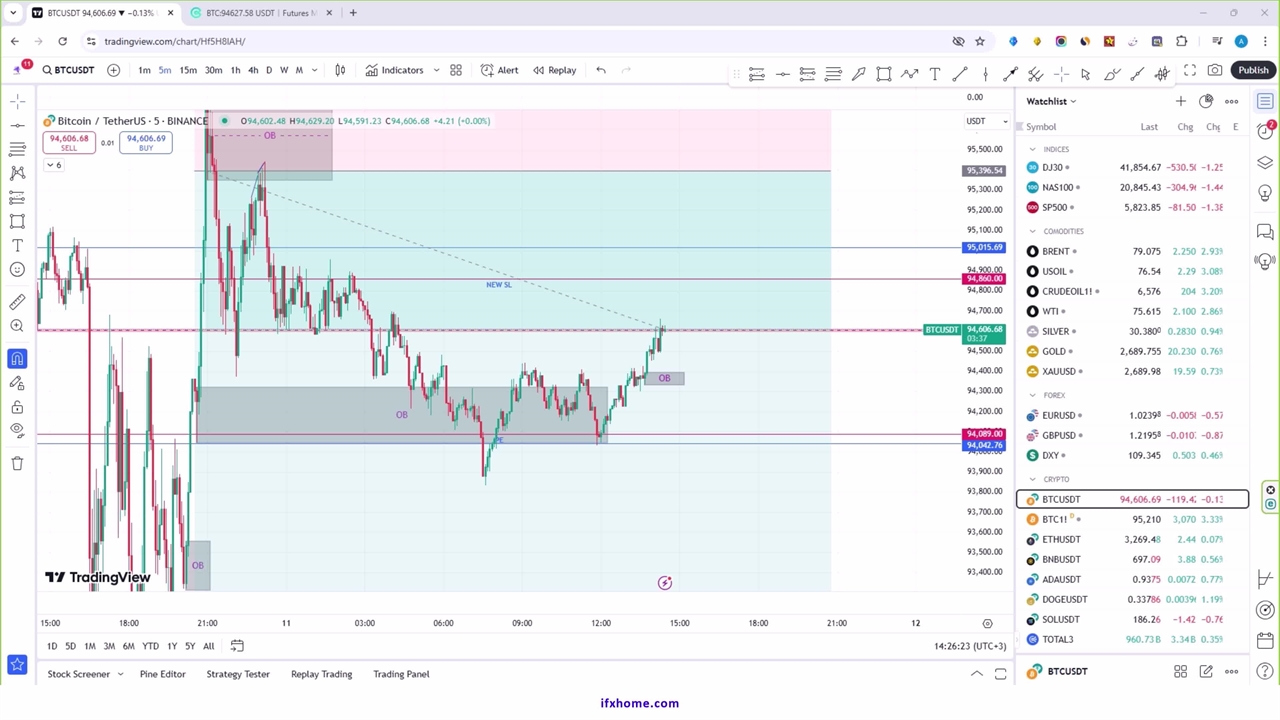1280x720 pixels.
Task: Open the Stock Screener tab
Action: tap(79, 674)
